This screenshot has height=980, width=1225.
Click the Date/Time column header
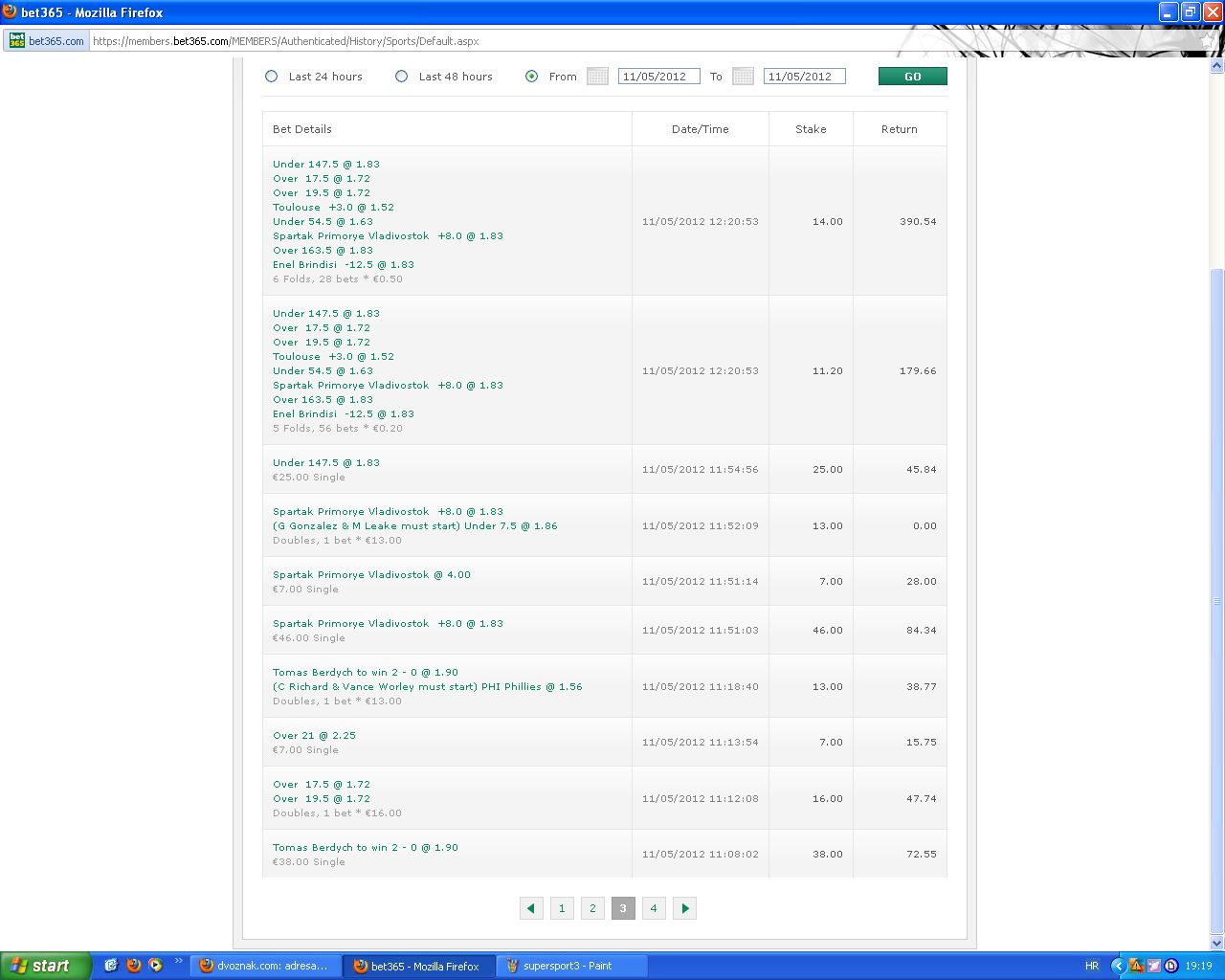coord(701,129)
